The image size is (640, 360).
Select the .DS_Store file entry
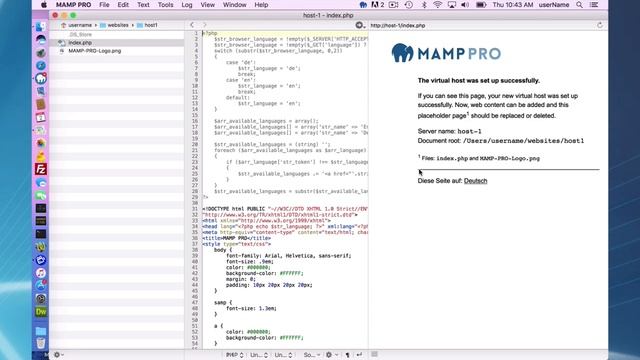tap(117, 35)
